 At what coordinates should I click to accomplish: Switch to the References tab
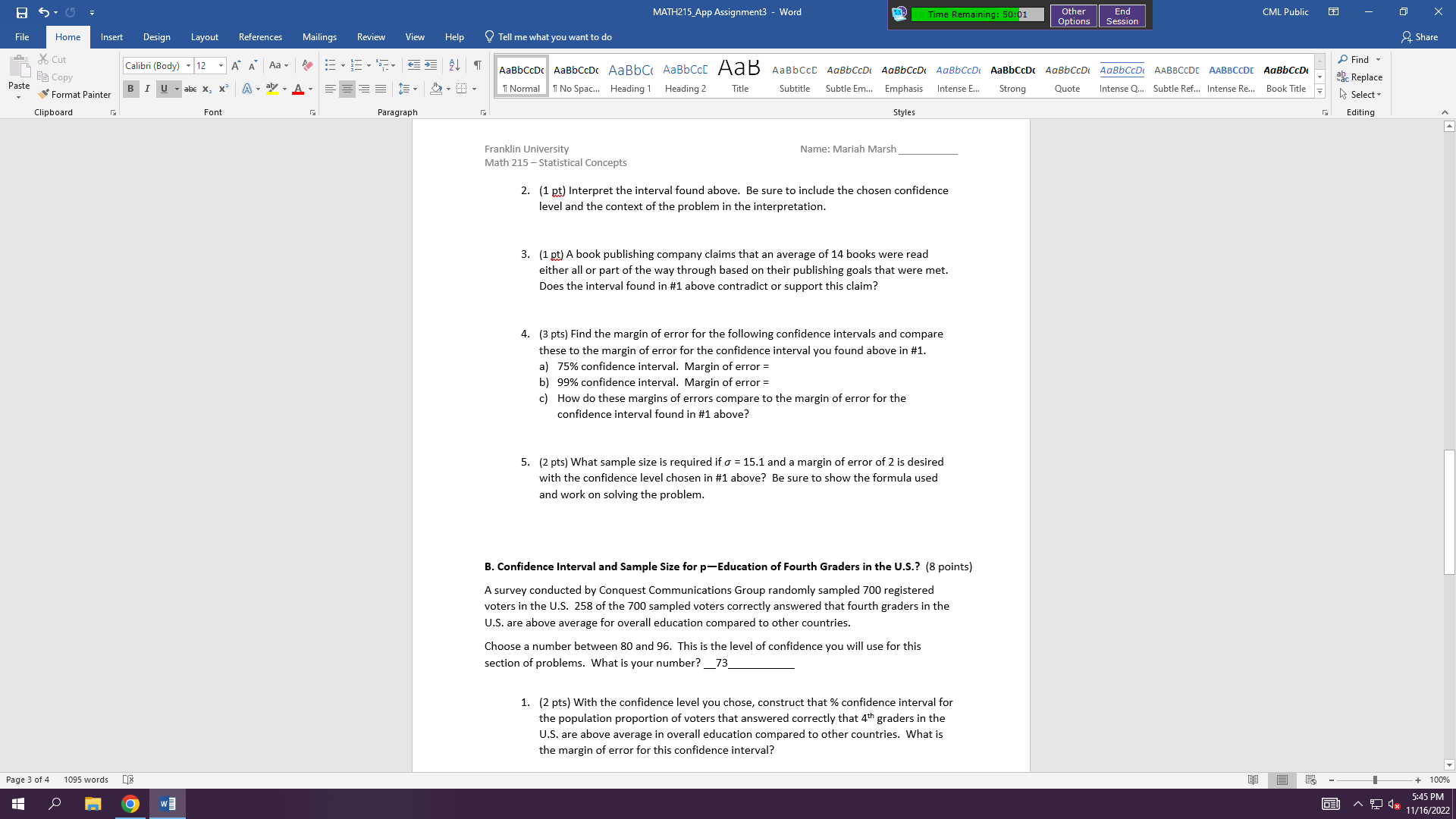tap(260, 36)
